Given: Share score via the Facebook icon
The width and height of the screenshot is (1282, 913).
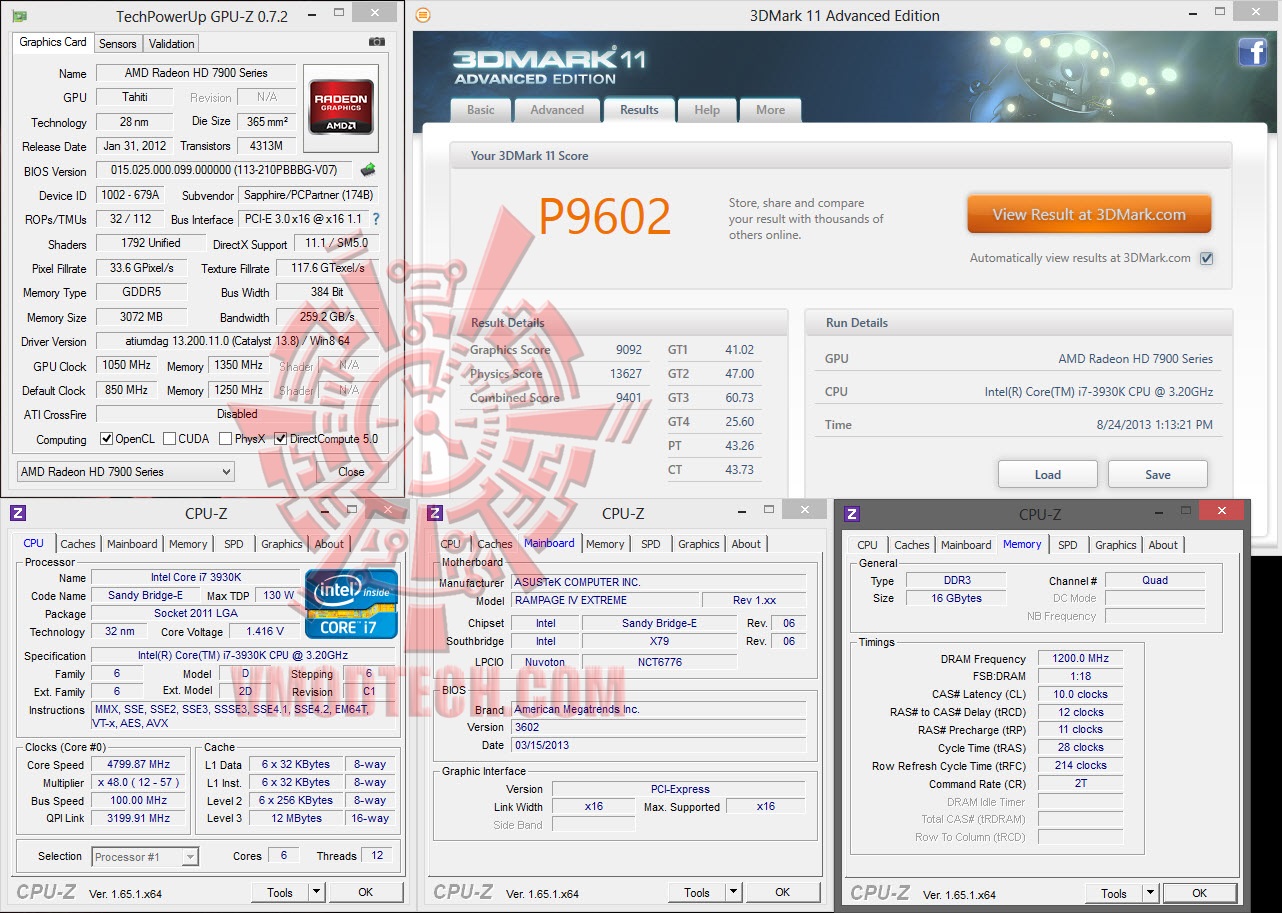Looking at the screenshot, I should (1253, 52).
